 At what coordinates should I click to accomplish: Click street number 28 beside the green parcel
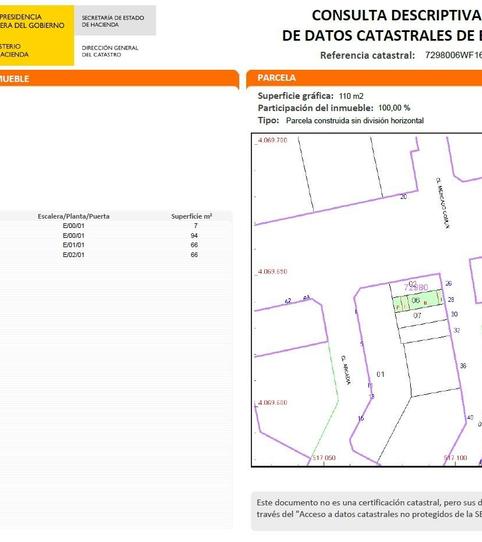(451, 300)
